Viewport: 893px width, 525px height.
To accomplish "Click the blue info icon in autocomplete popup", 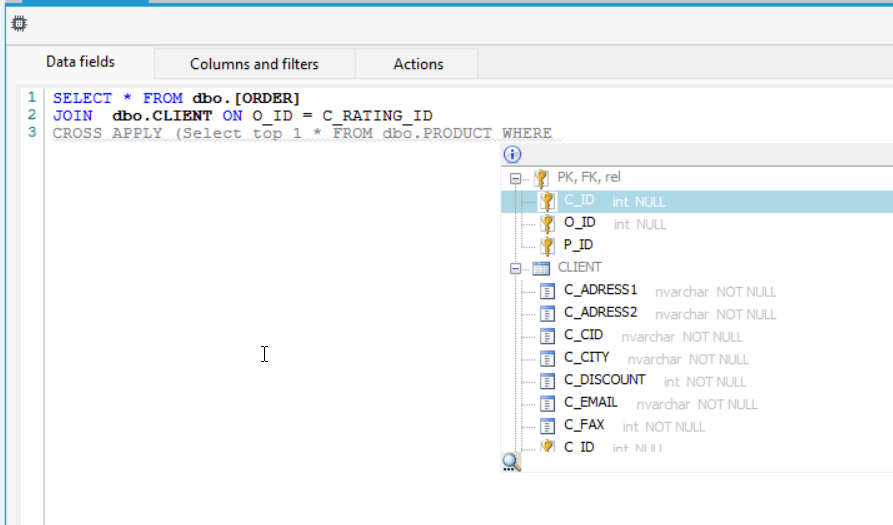I will pos(512,154).
